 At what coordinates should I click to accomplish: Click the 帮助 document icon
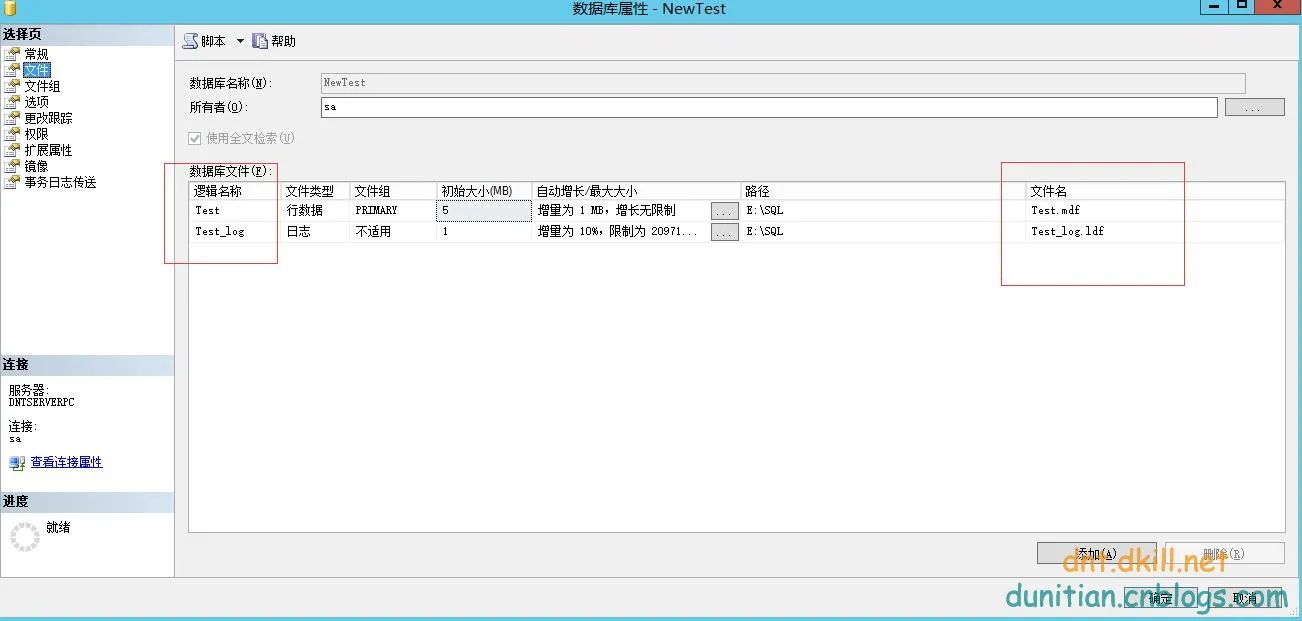point(260,41)
